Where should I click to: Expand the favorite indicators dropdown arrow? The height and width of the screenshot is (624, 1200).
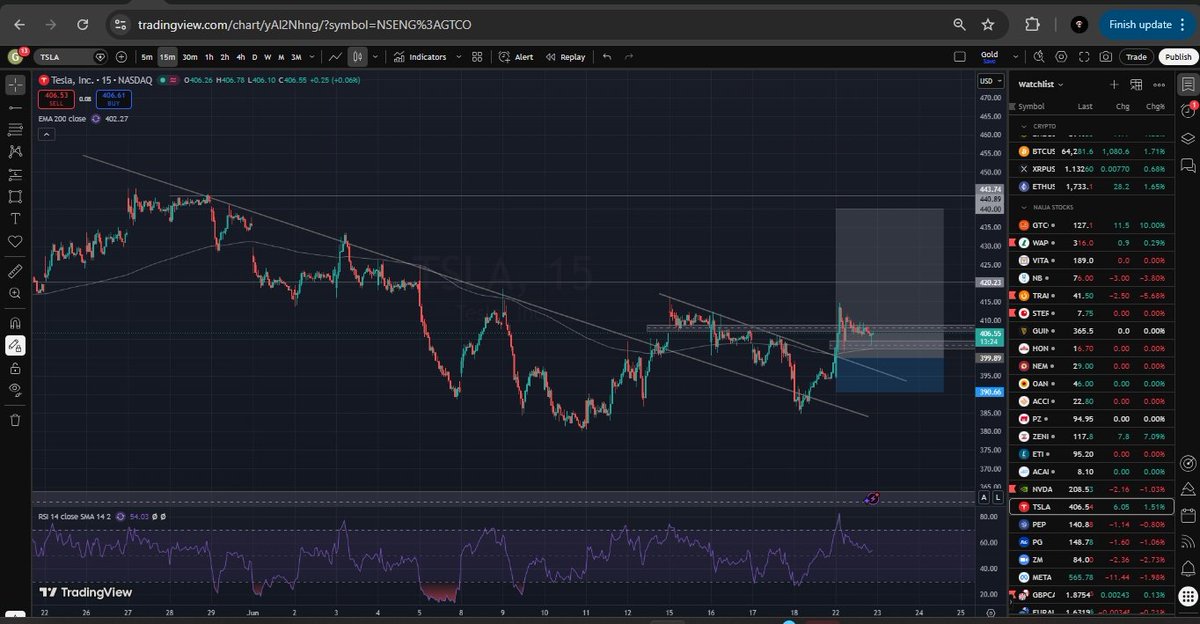[x=457, y=57]
